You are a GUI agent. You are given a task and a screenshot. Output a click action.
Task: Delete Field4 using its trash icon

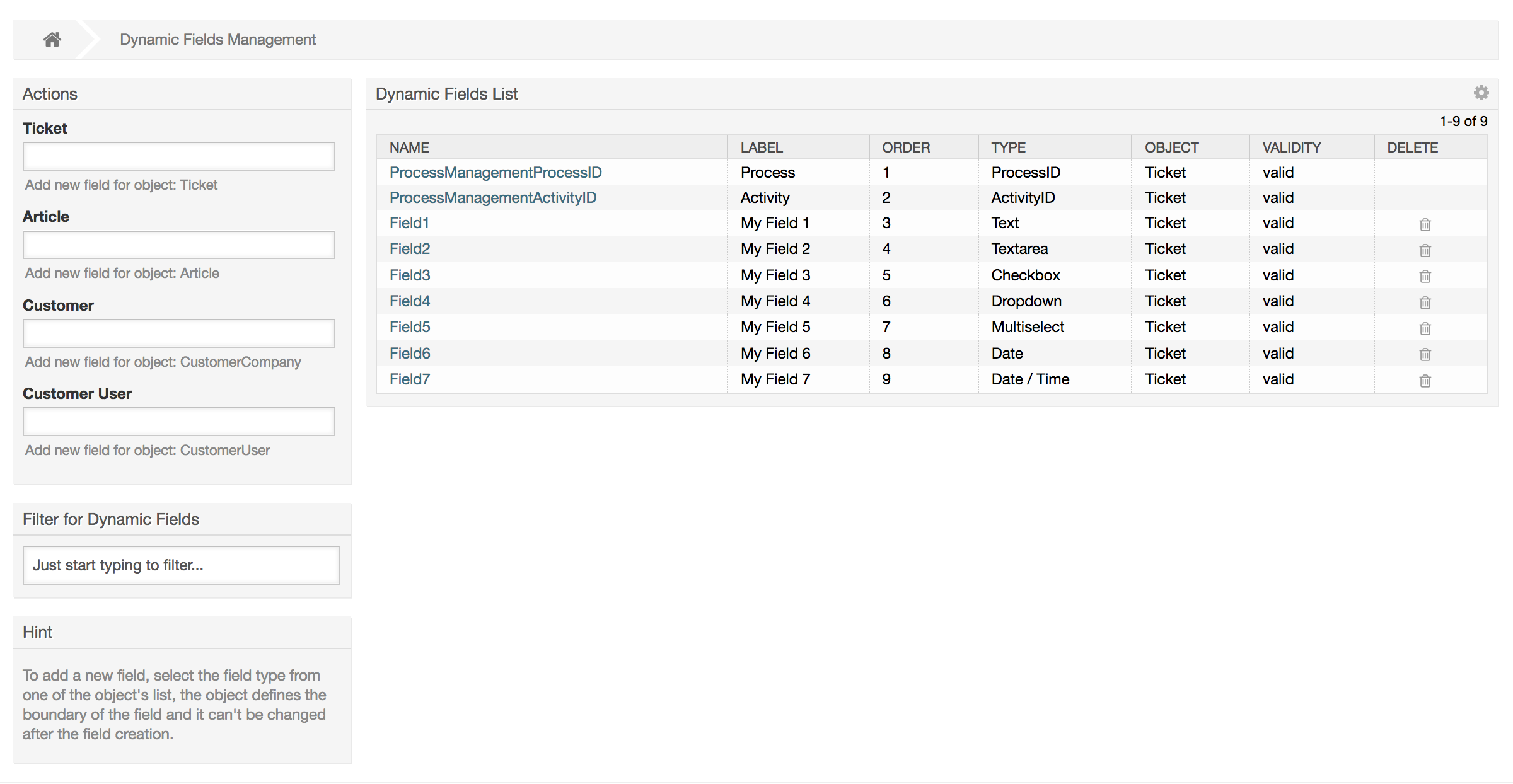(x=1425, y=303)
